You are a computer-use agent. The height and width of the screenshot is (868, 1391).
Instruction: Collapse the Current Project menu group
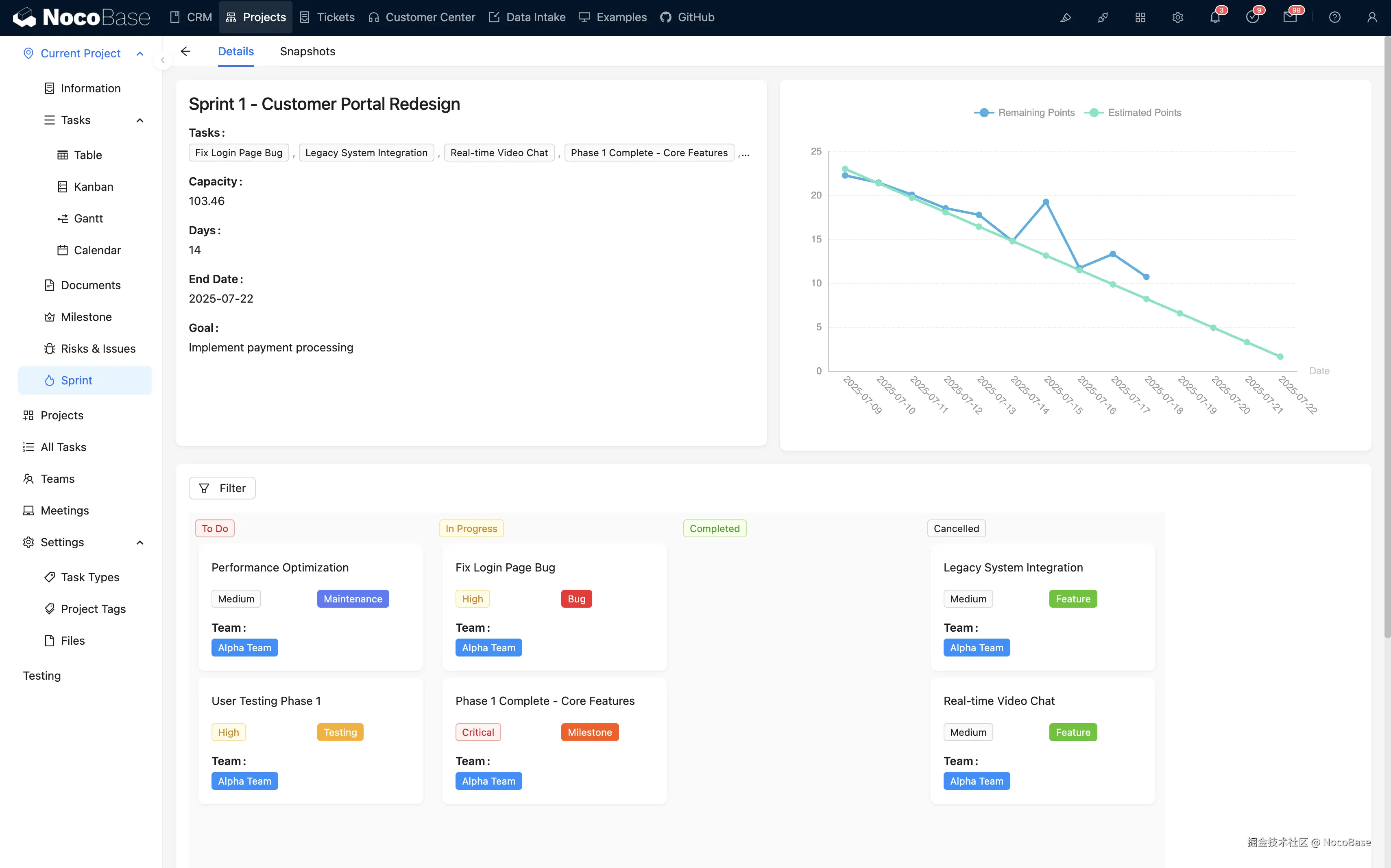click(x=140, y=53)
